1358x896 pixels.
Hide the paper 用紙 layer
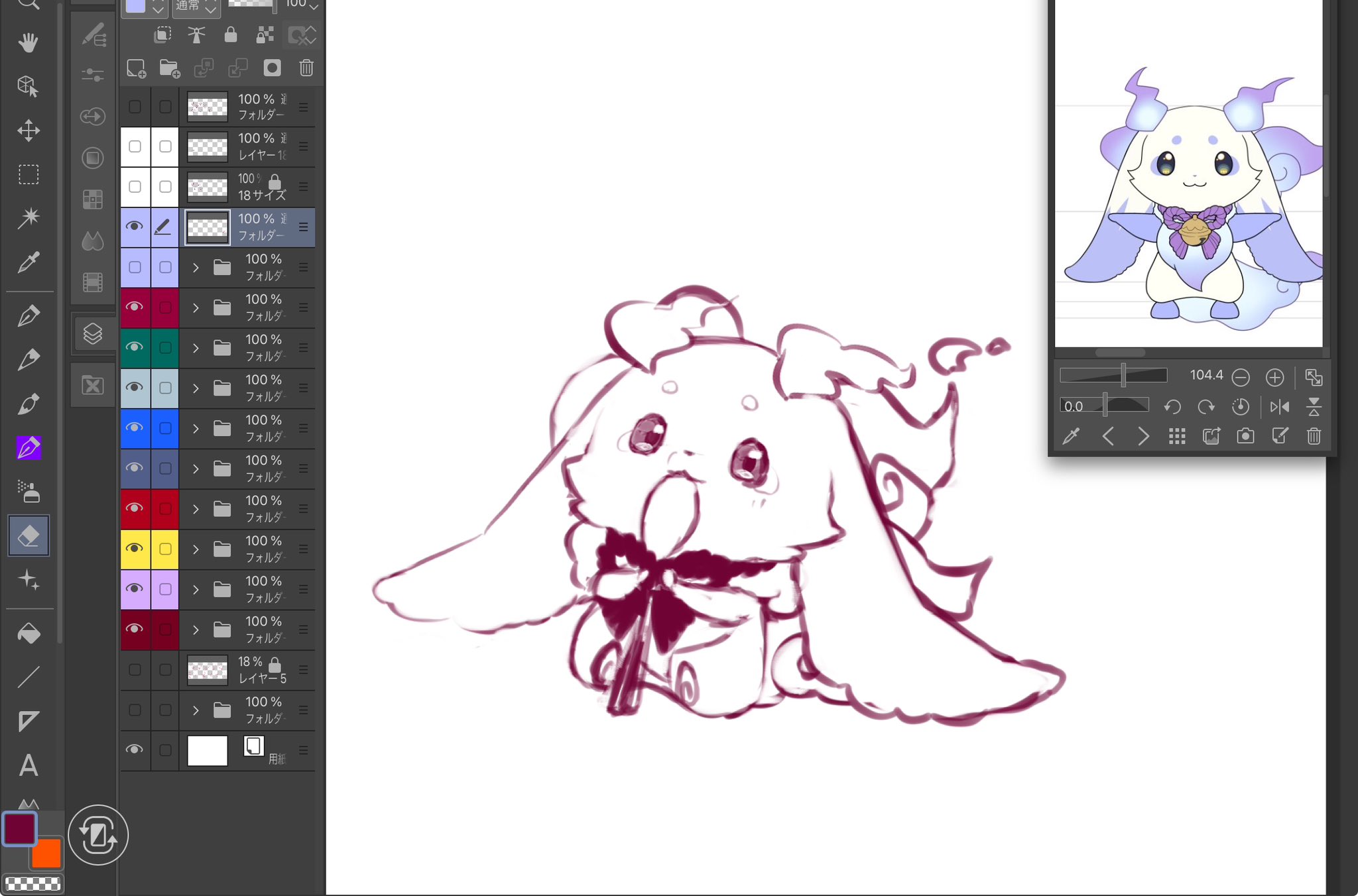[135, 750]
